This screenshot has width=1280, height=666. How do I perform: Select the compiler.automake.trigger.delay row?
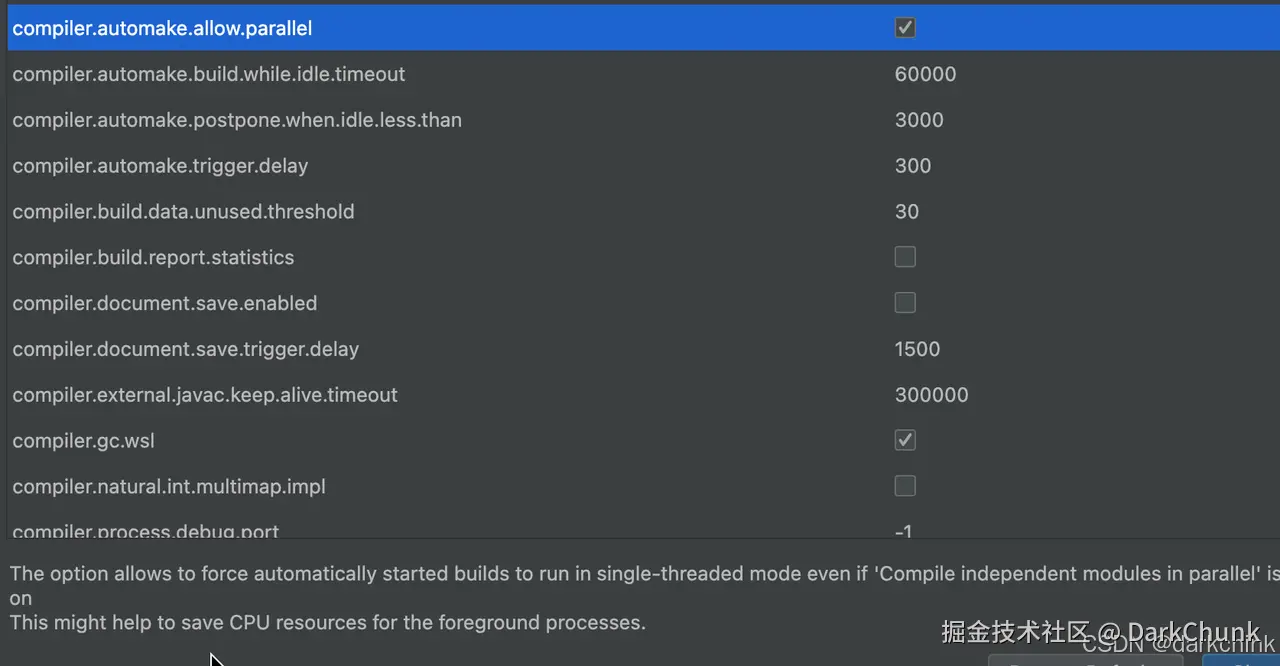click(160, 166)
